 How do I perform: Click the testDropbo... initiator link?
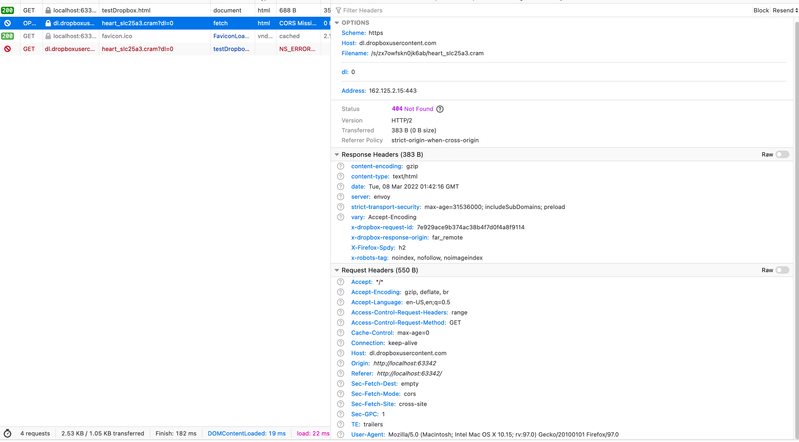point(231,49)
